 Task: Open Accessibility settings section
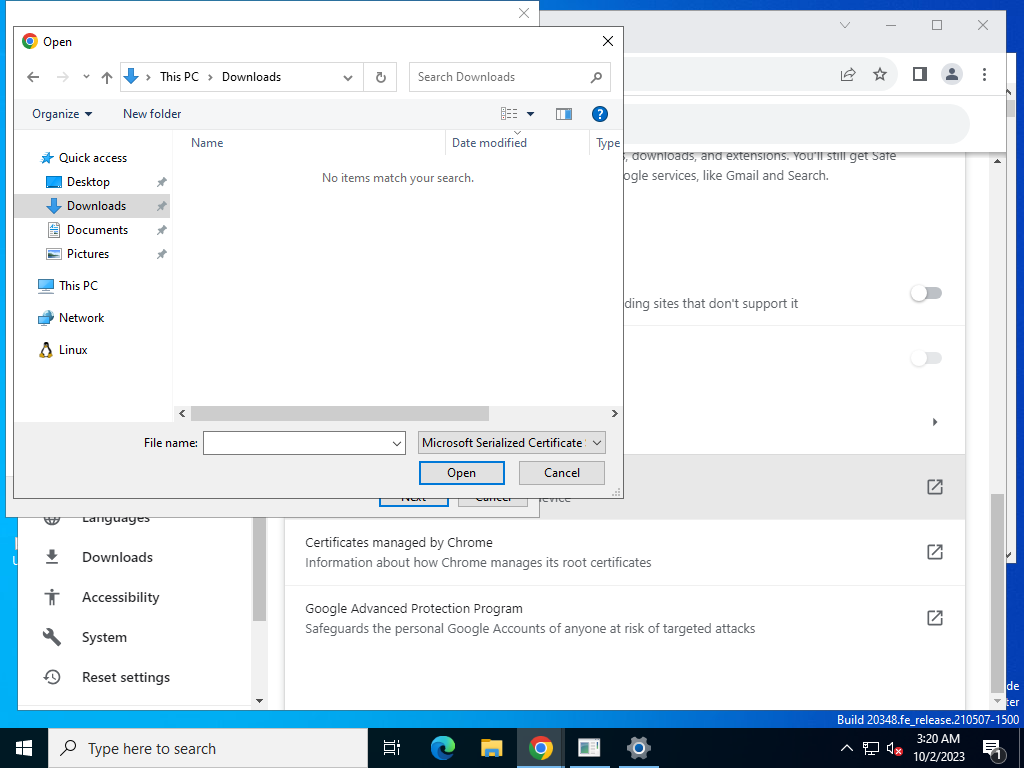click(x=120, y=597)
